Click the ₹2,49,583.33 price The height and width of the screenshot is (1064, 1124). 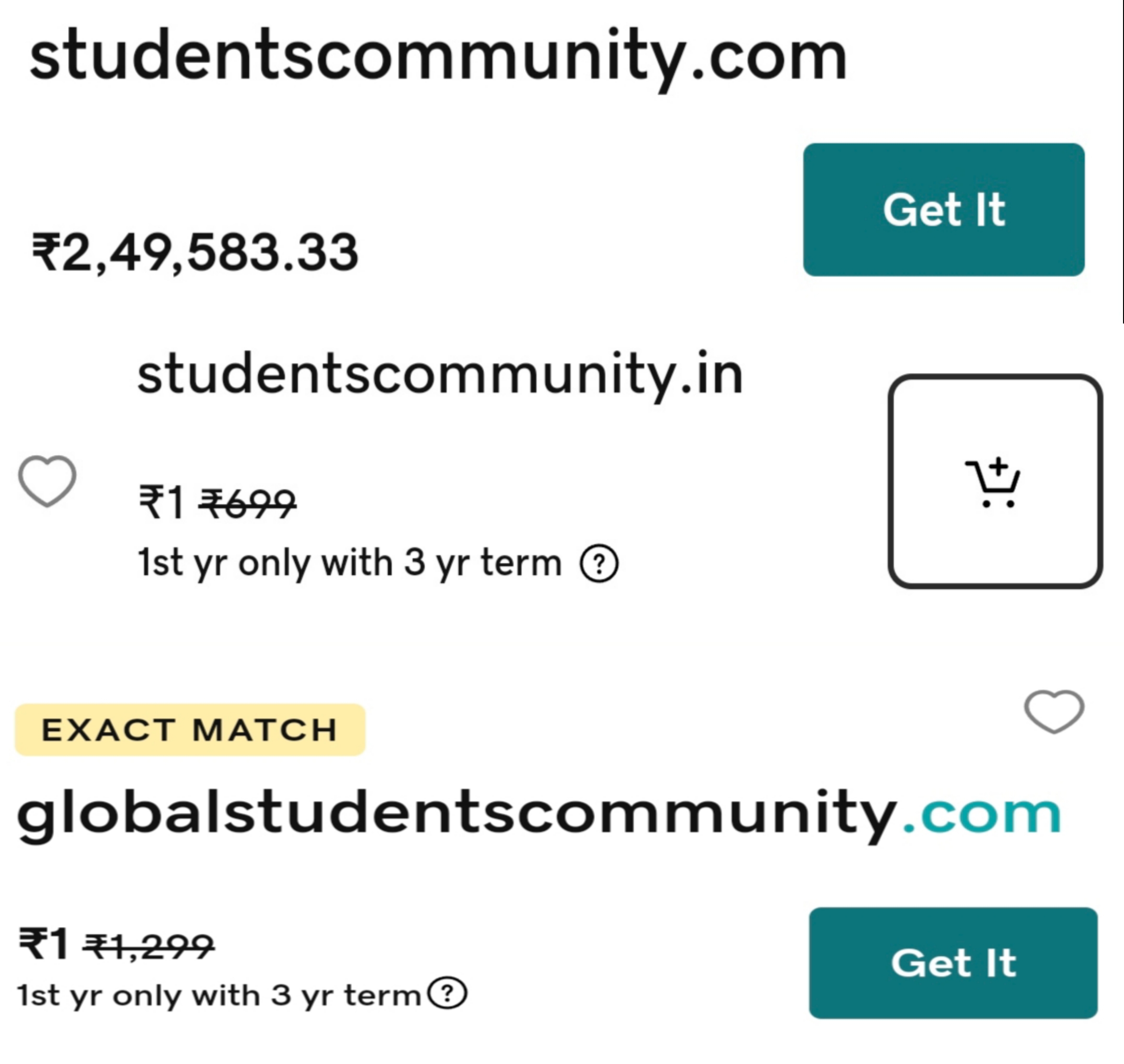click(x=195, y=253)
